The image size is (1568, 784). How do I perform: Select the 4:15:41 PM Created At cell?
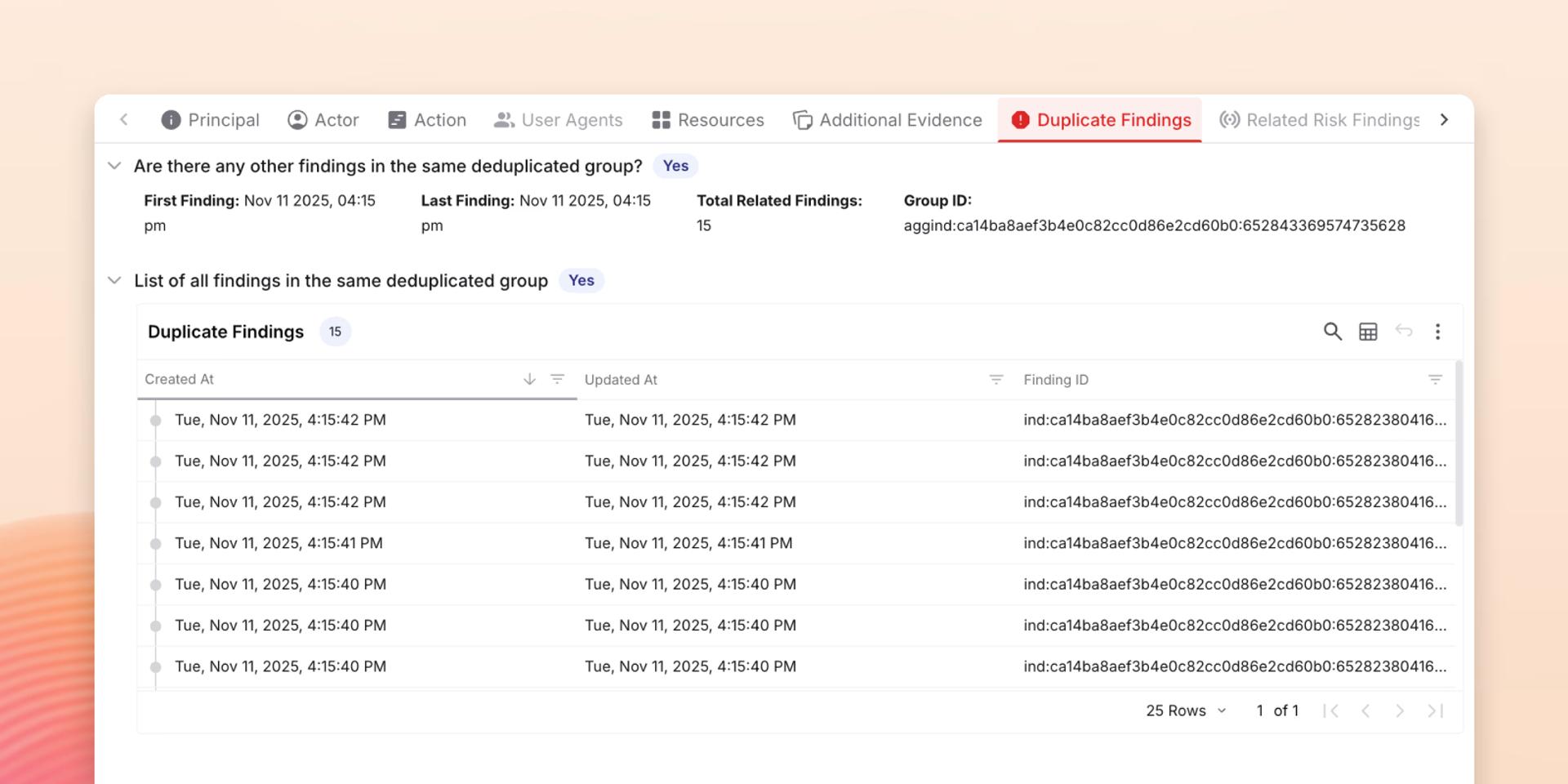click(278, 543)
